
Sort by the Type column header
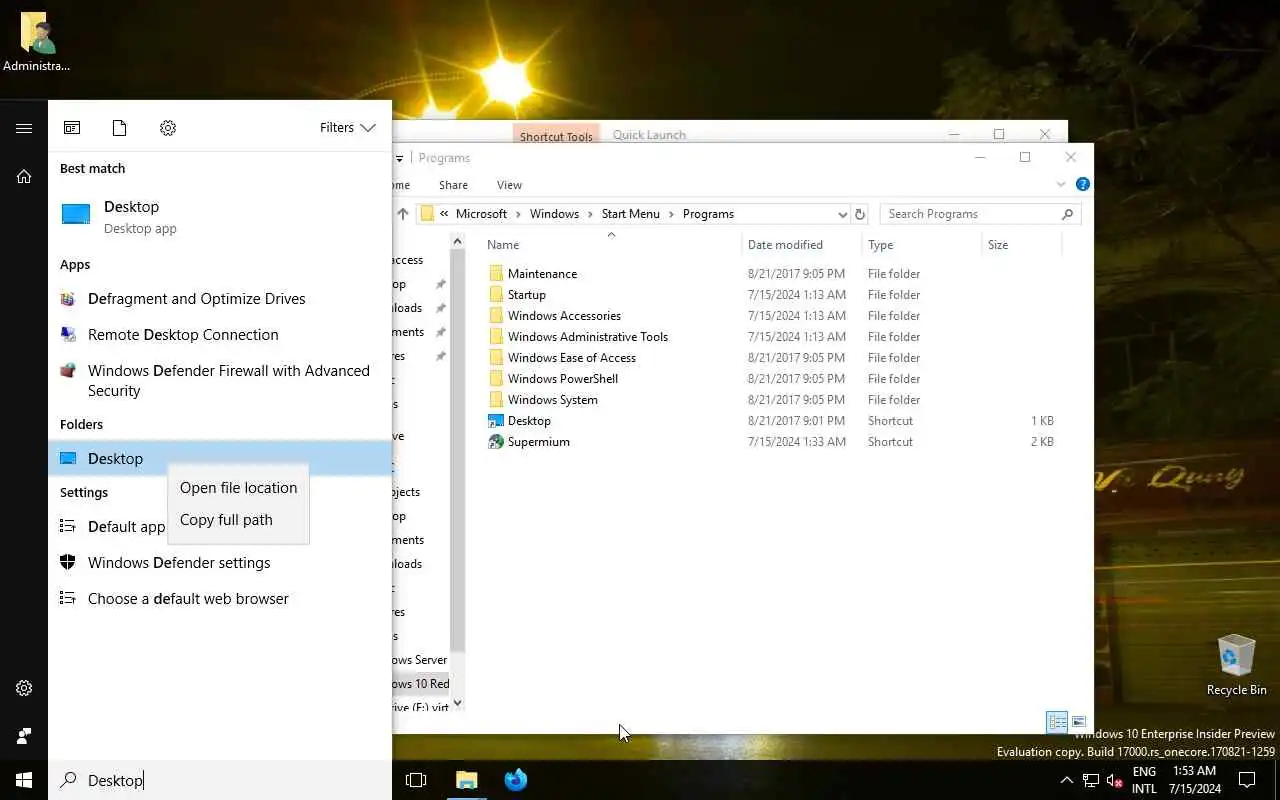click(922, 245)
